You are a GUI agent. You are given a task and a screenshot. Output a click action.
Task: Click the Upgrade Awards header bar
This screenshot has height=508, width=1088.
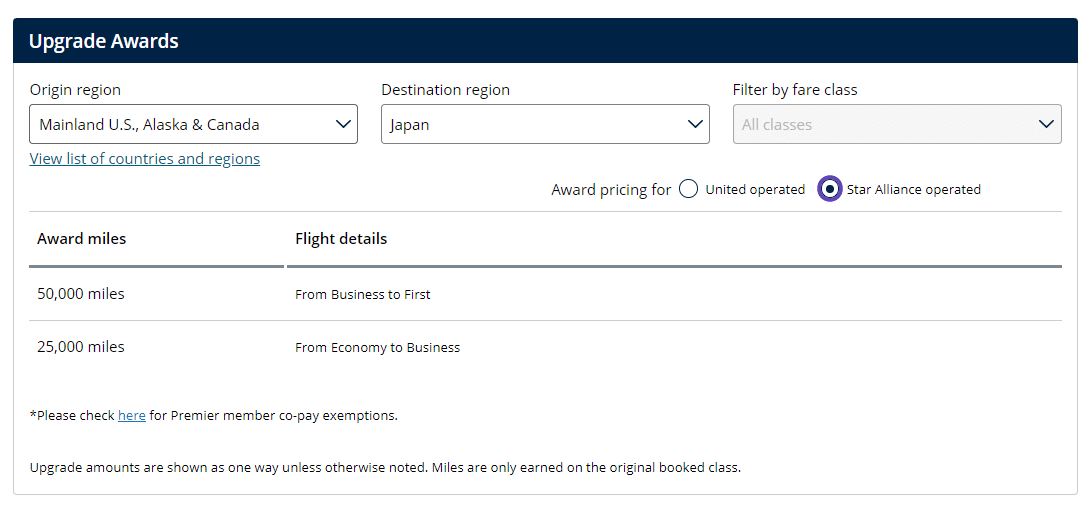pos(545,41)
